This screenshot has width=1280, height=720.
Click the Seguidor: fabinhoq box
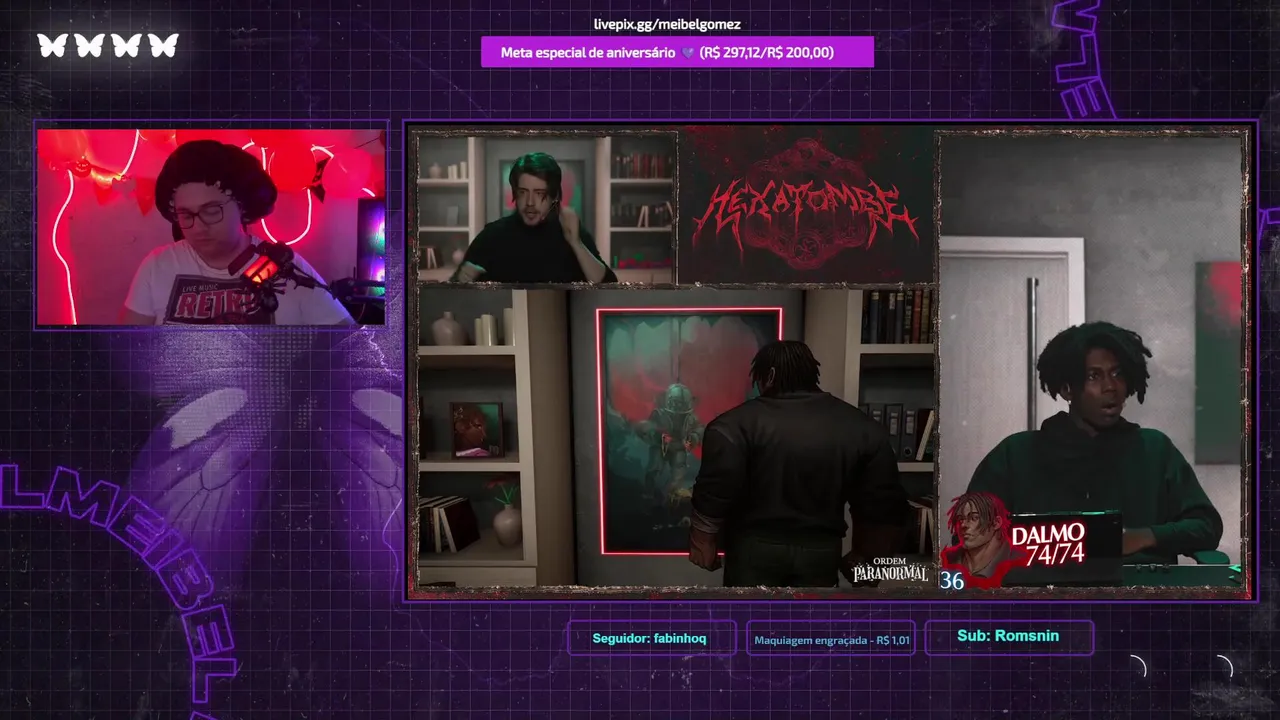click(x=650, y=638)
